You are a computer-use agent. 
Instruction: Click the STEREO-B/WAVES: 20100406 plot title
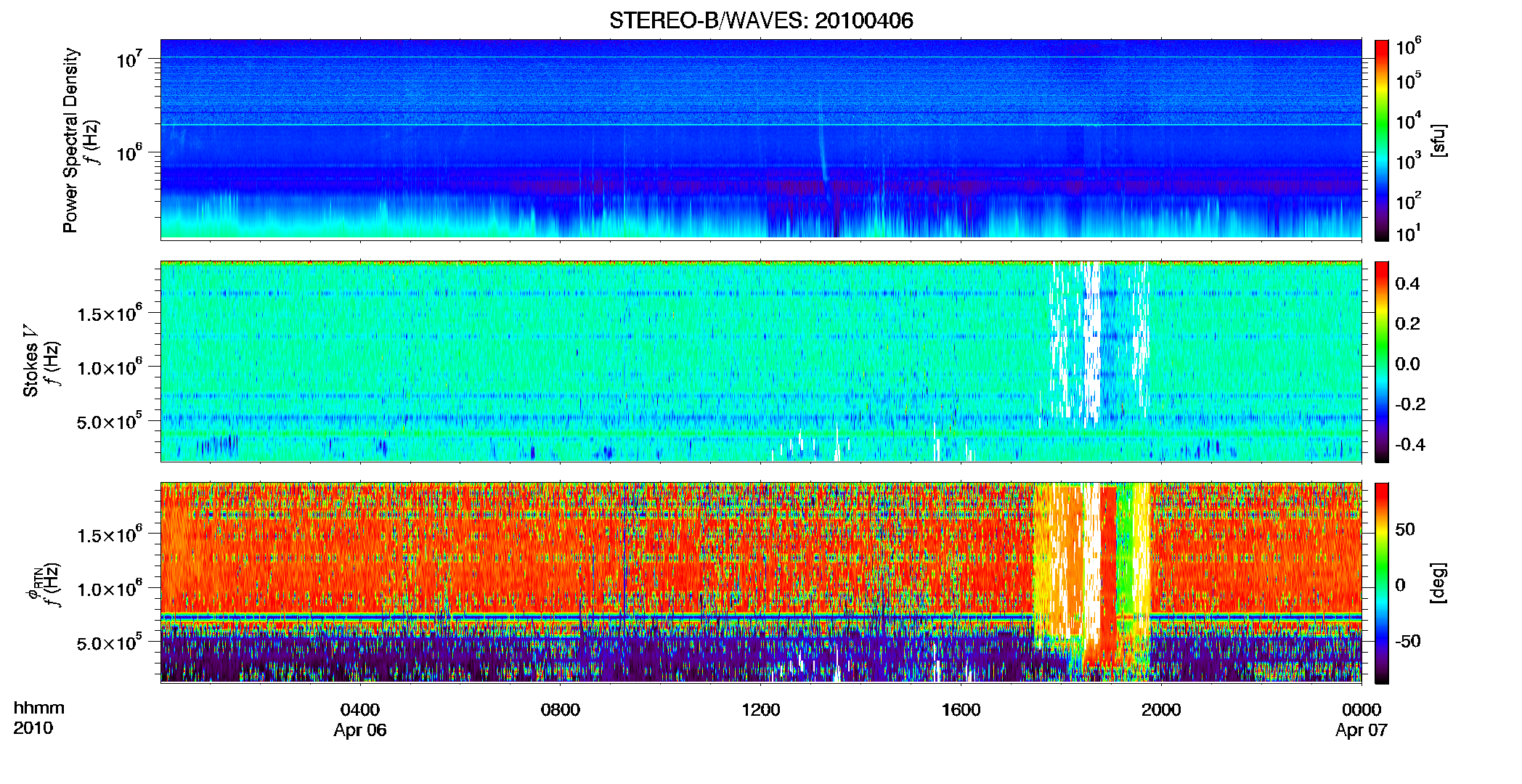point(761,20)
